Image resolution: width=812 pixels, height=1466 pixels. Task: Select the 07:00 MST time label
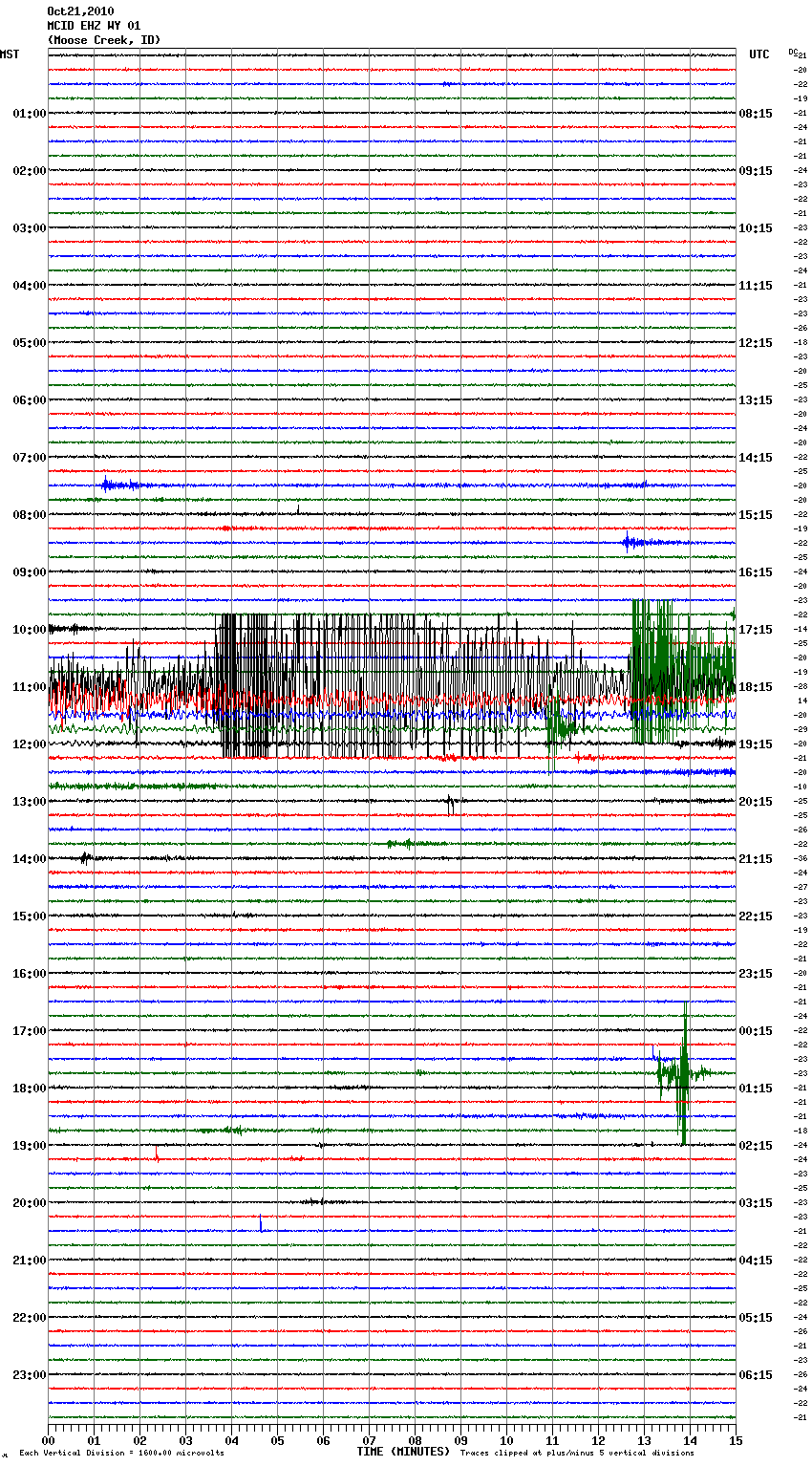(29, 458)
